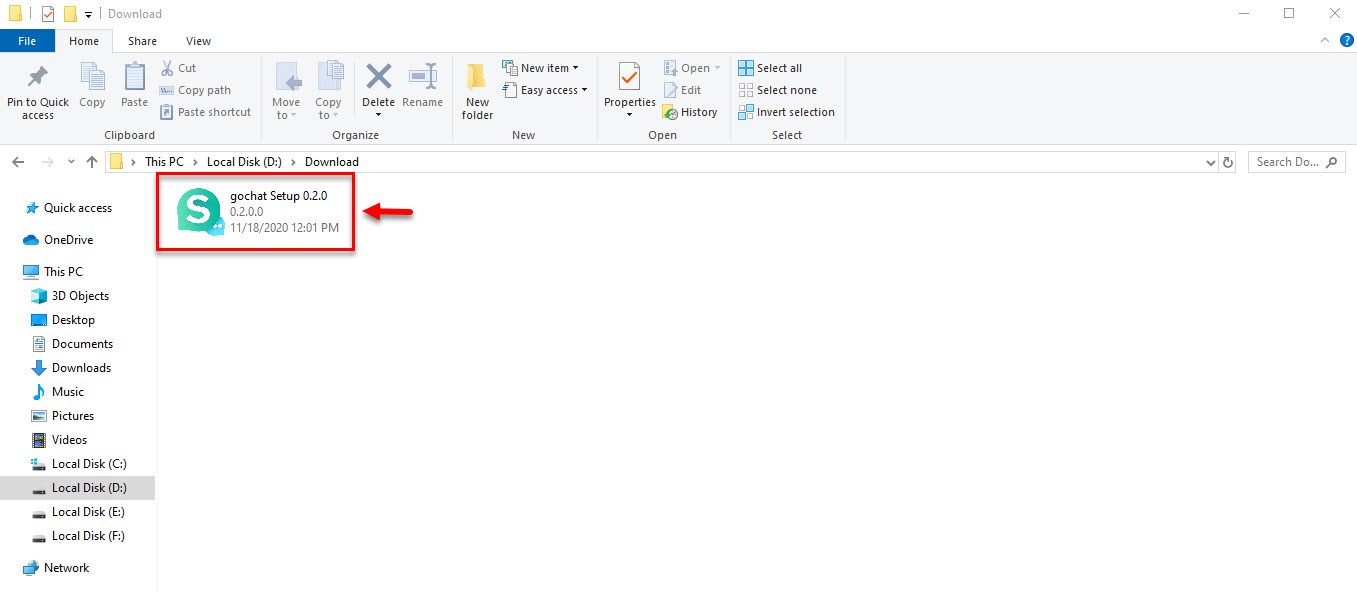
Task: Click the Delete red X icon
Action: (378, 78)
